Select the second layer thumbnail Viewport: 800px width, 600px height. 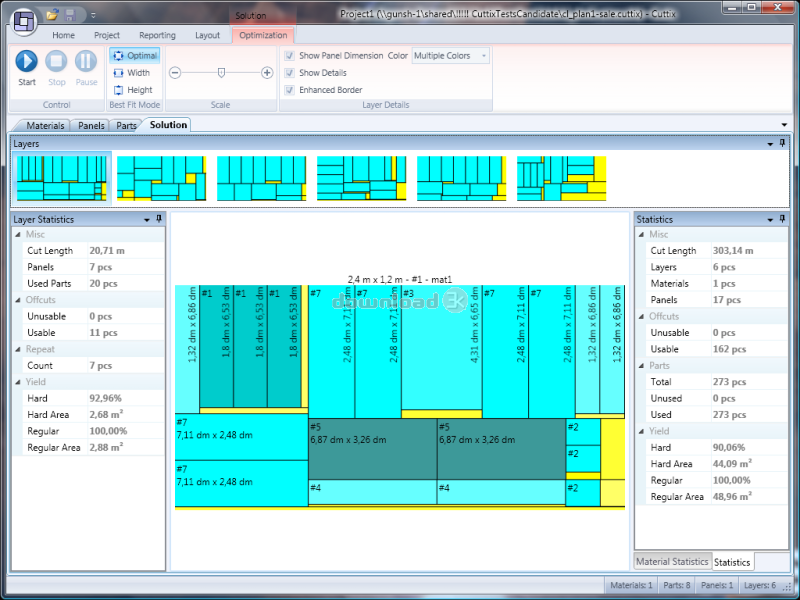(x=161, y=178)
